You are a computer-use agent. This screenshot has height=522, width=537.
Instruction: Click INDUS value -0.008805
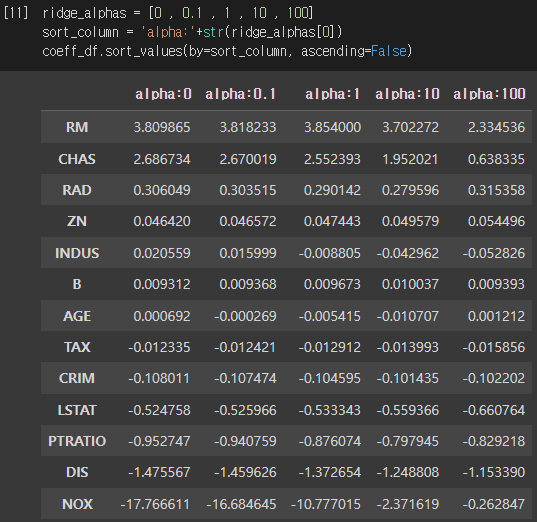[329, 253]
